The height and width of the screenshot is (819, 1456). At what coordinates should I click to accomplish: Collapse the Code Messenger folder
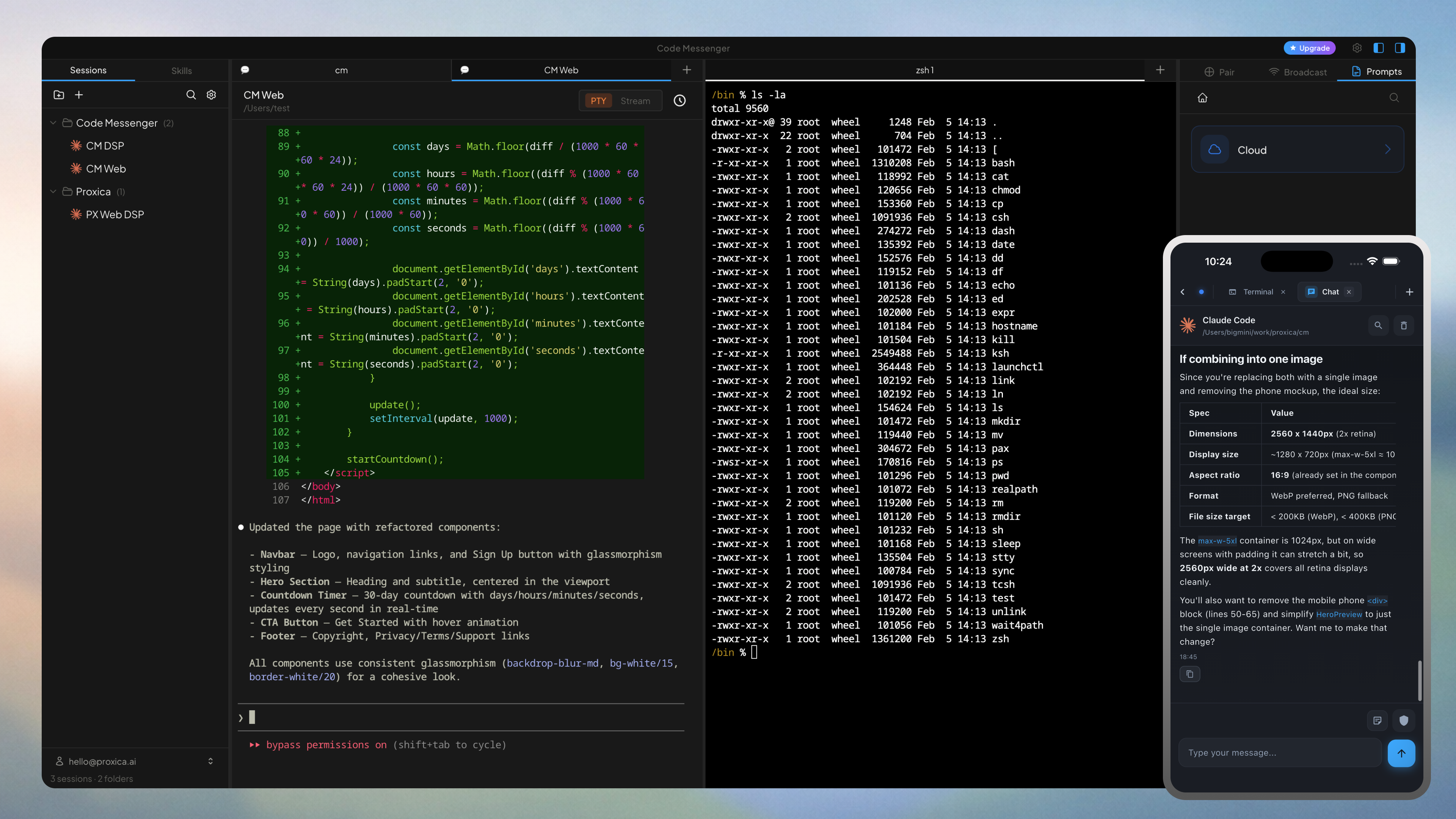point(53,122)
